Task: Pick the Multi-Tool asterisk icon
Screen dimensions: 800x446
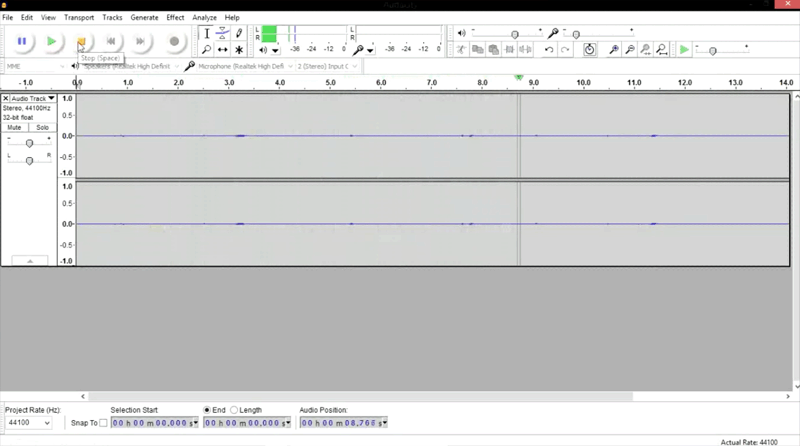Action: (x=239, y=49)
